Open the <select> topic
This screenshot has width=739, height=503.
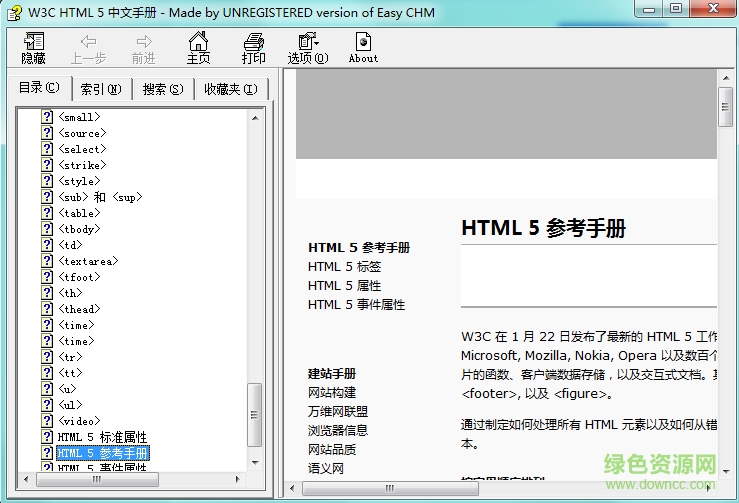pos(82,149)
